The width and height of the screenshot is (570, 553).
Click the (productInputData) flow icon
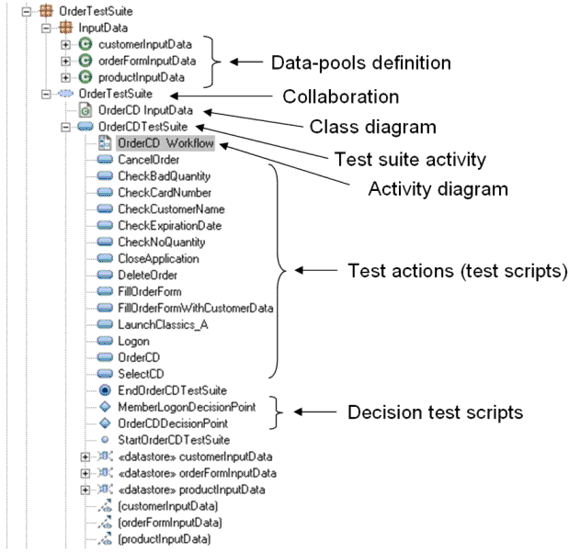click(105, 539)
